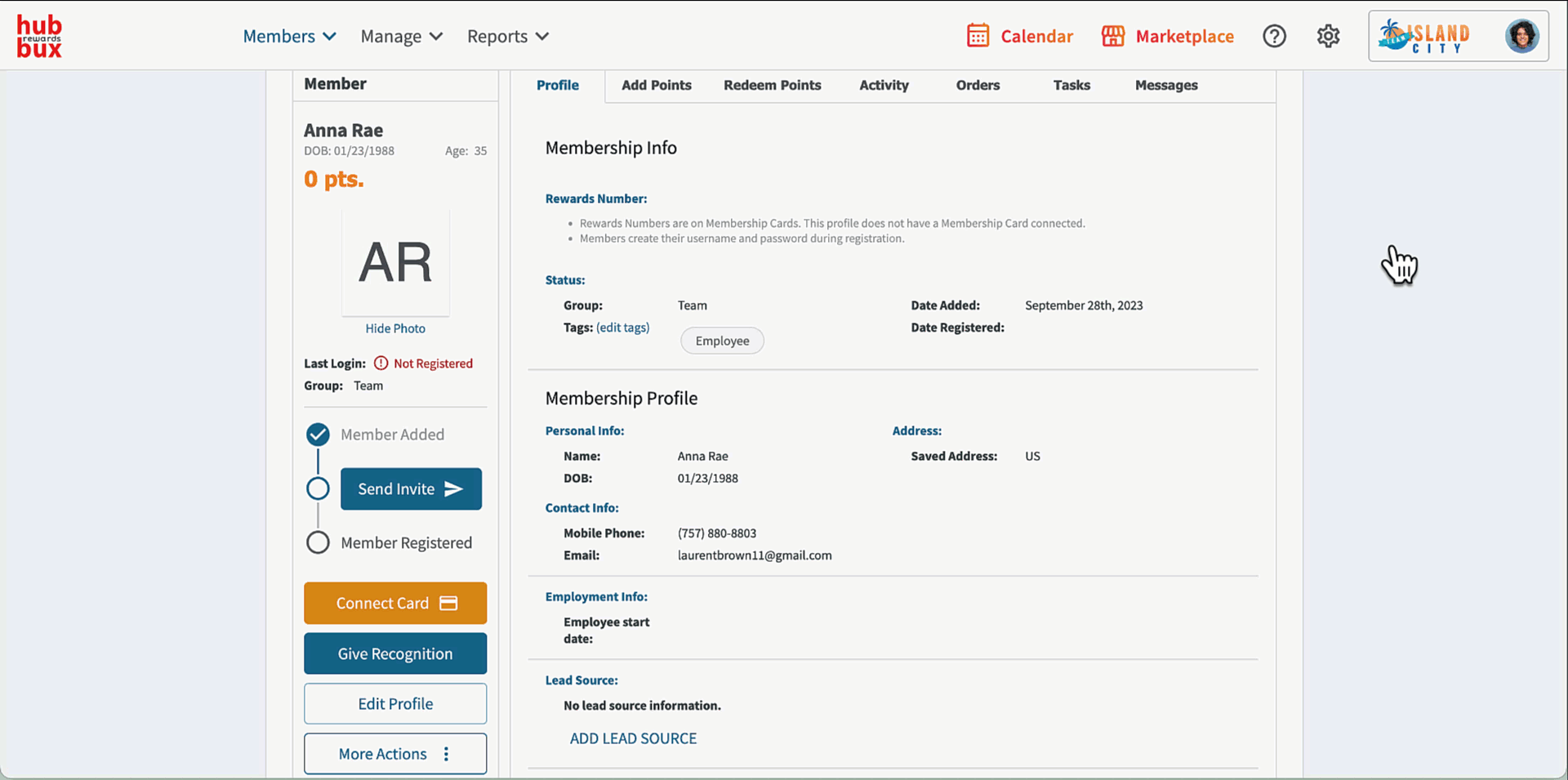Click the Hub Rewards Bux logo
Image resolution: width=1568 pixels, height=780 pixels.
click(x=39, y=37)
